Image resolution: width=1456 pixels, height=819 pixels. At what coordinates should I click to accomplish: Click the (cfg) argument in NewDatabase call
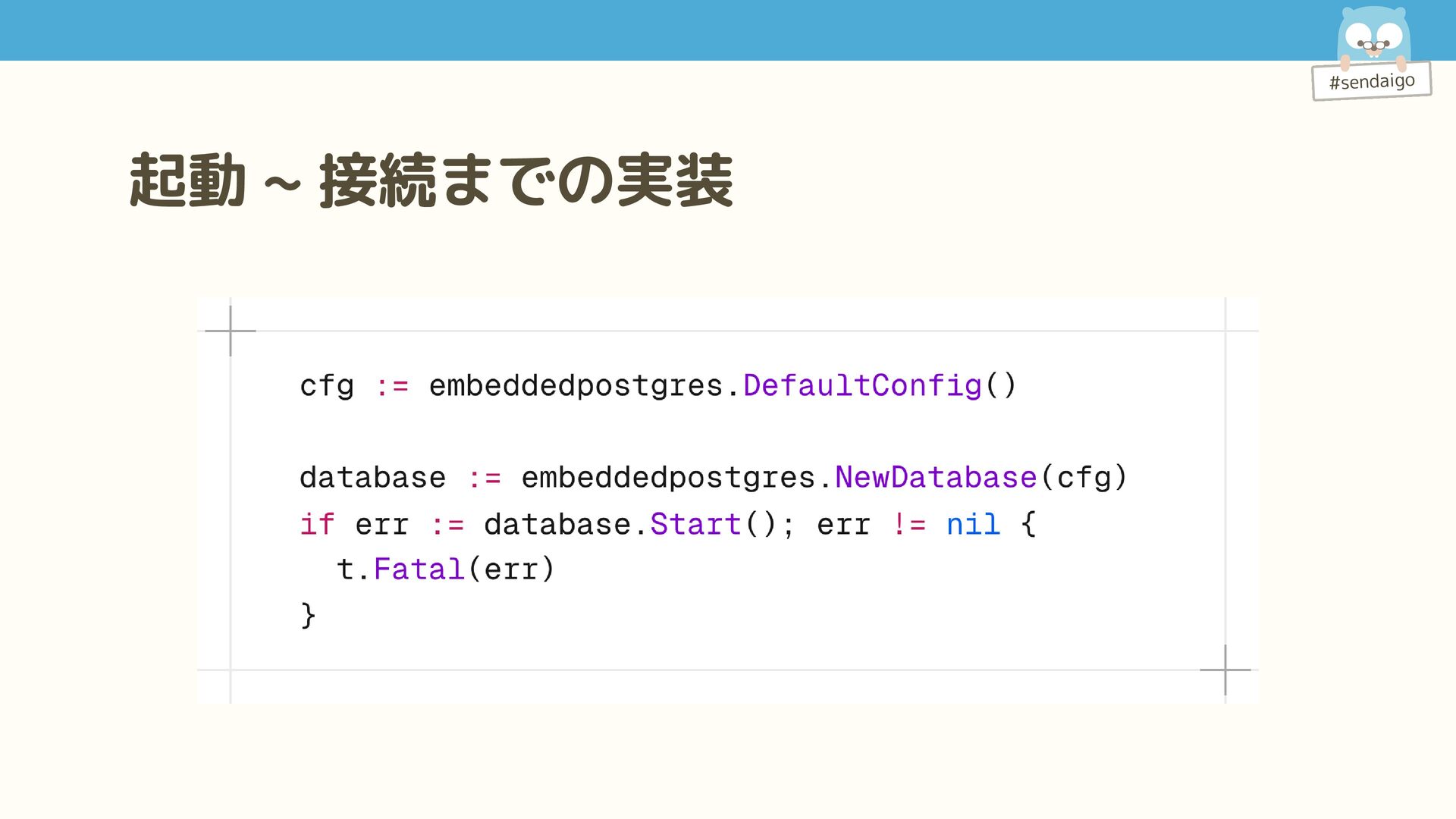click(x=1084, y=478)
